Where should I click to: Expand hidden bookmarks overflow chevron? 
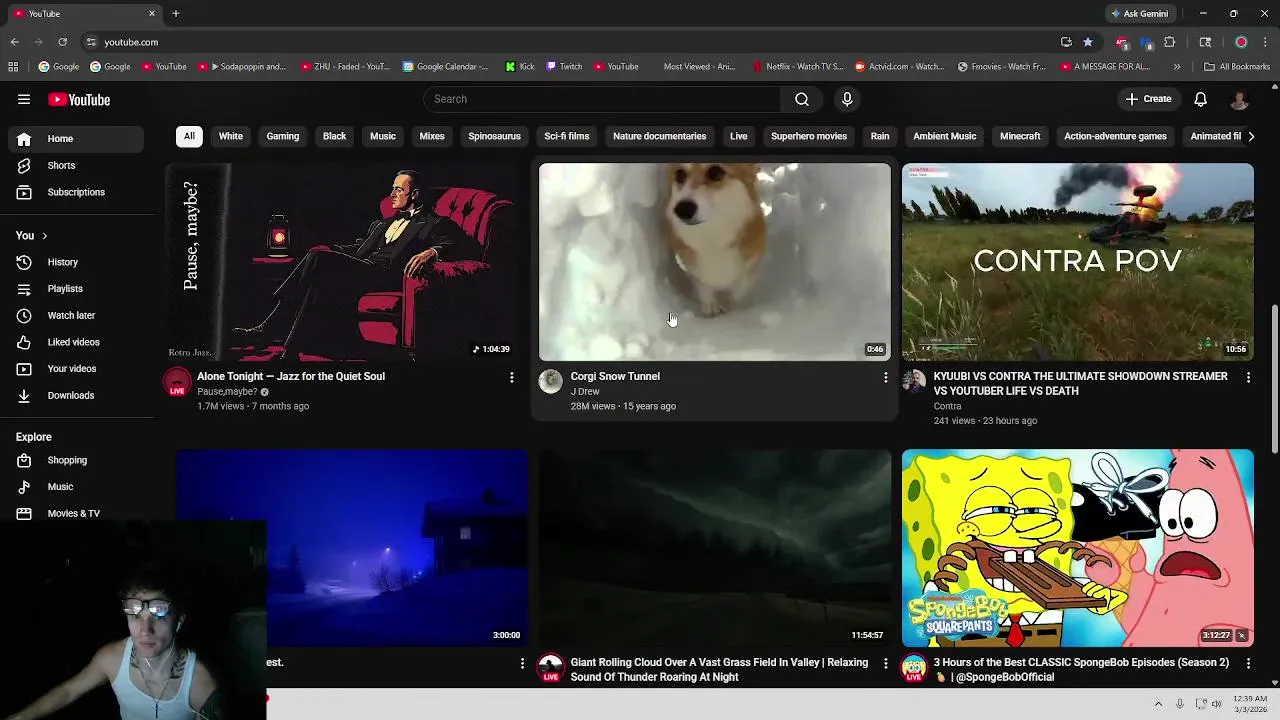pyautogui.click(x=1177, y=67)
